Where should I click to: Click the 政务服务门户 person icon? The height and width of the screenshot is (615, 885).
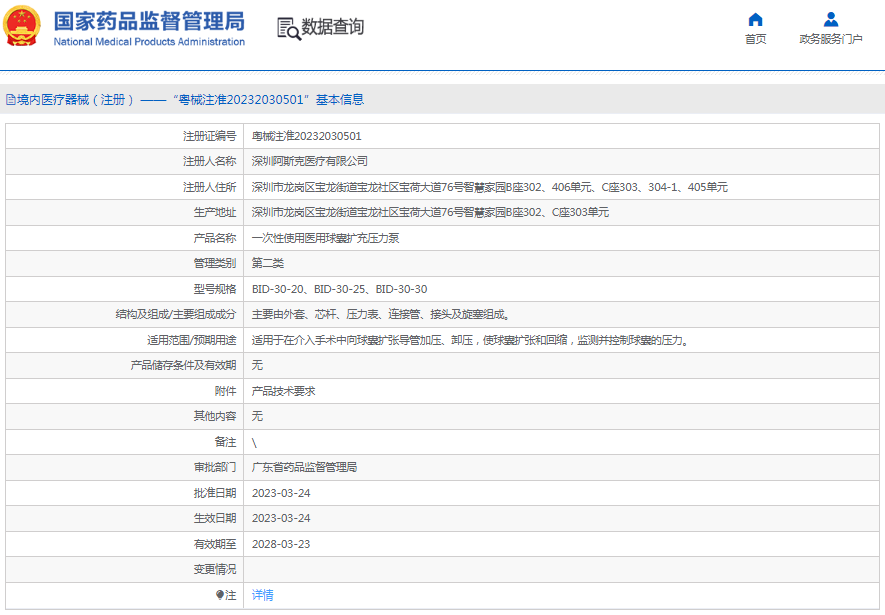coord(830,20)
